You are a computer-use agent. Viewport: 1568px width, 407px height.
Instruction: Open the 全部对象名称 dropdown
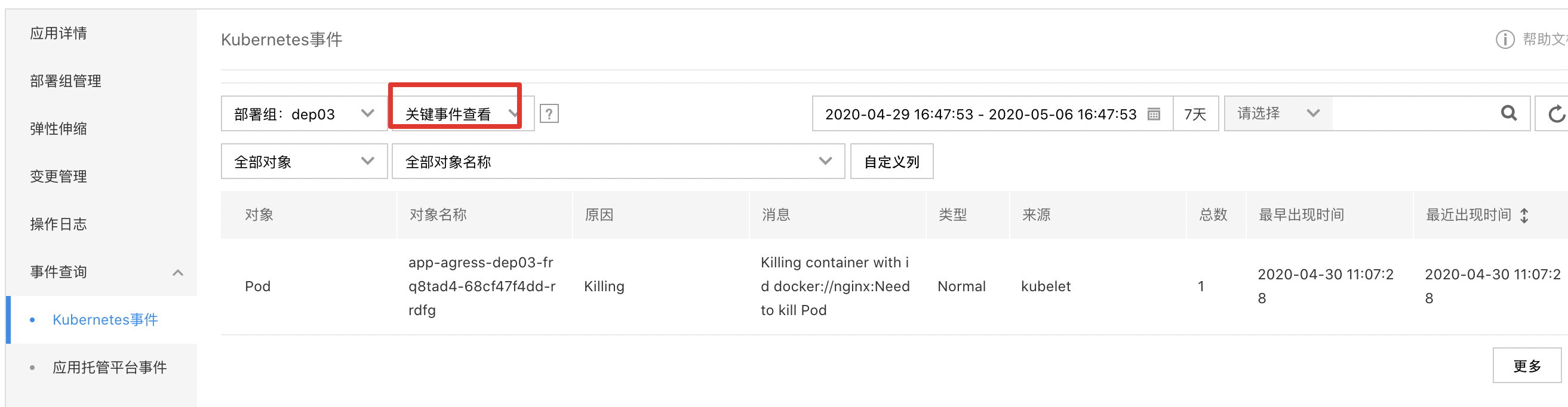point(617,161)
